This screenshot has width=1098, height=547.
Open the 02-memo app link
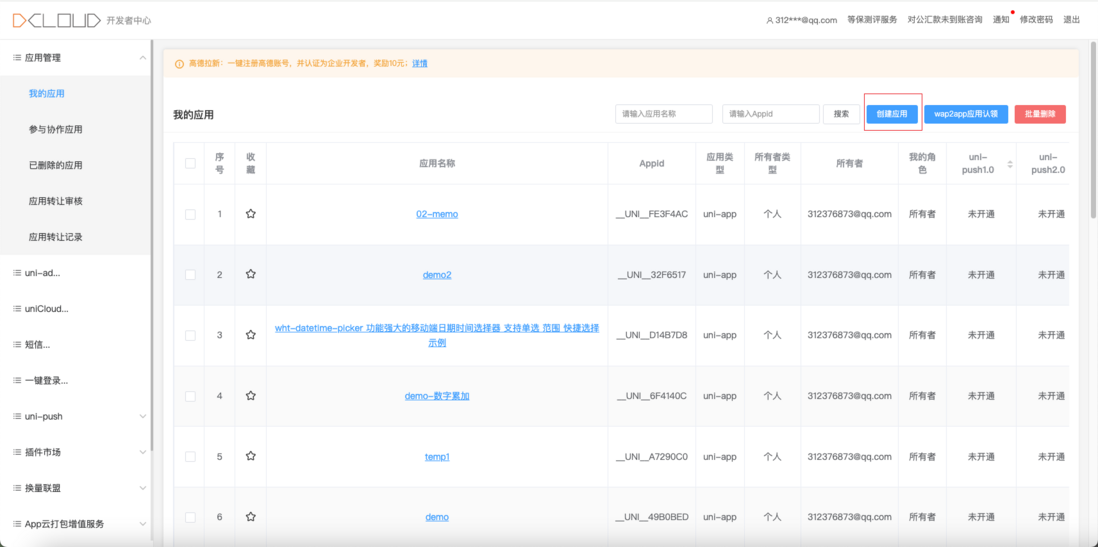(437, 214)
